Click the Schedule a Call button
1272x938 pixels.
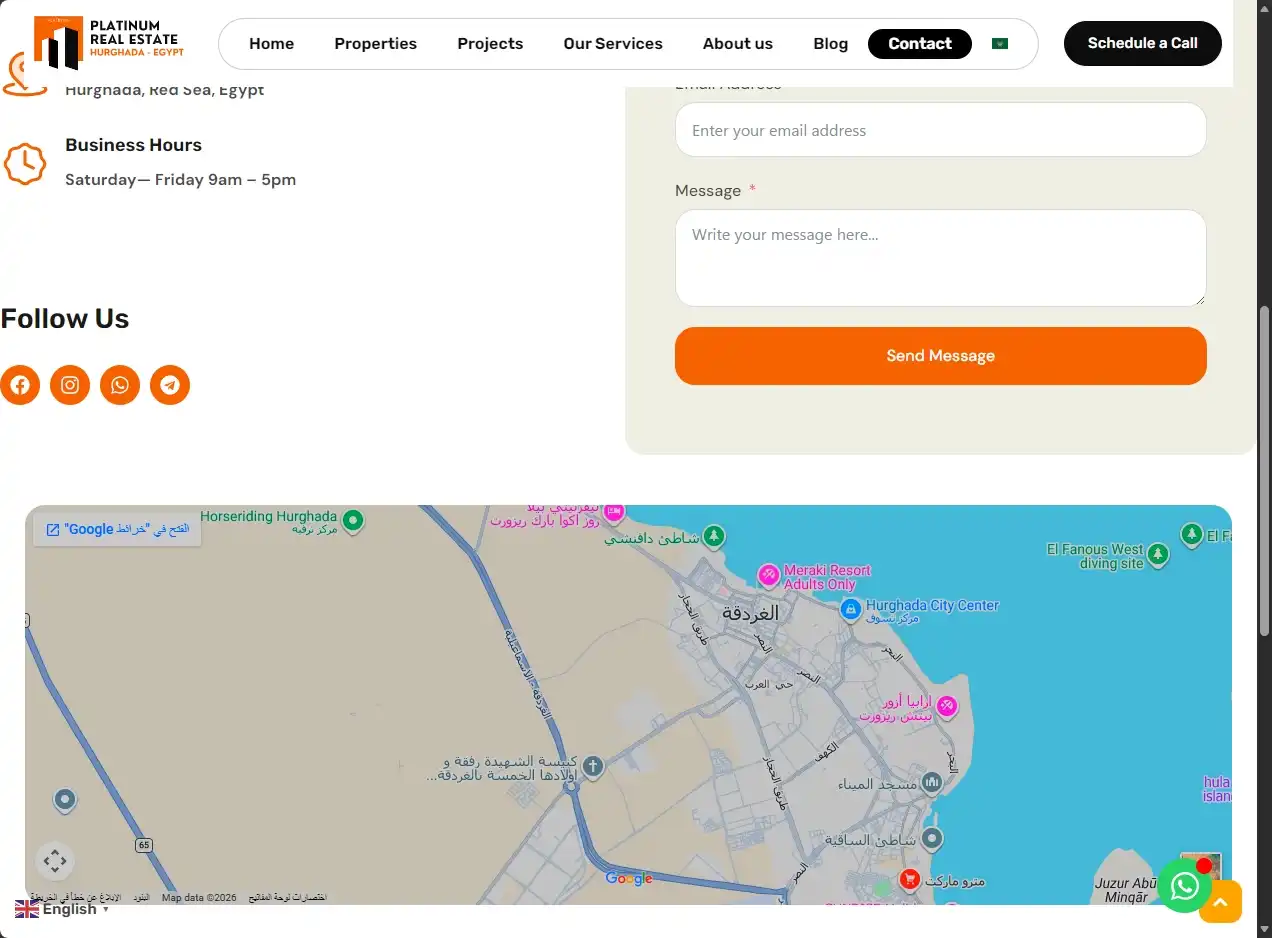tap(1143, 43)
